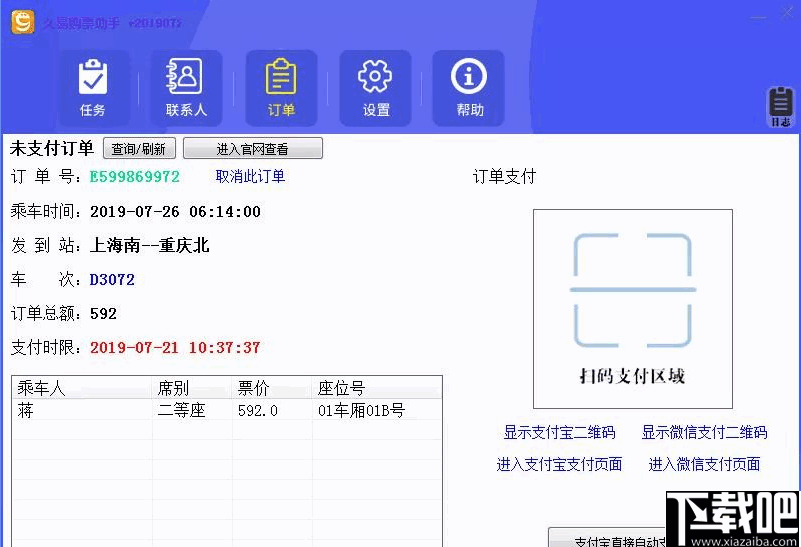Show WeChat QR code via 显示微信支付二维码
The image size is (801, 547).
[704, 432]
